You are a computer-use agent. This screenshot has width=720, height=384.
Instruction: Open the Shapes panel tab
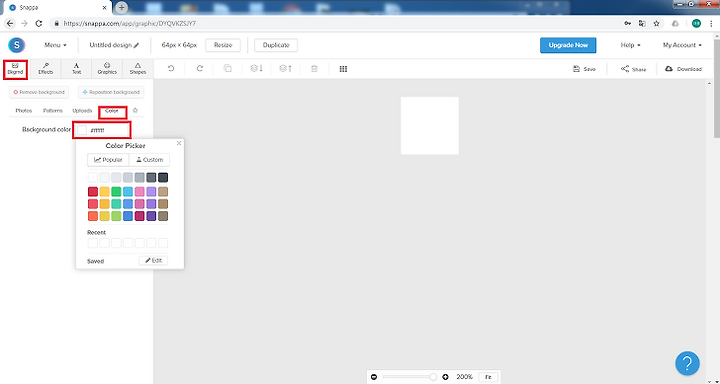(138, 69)
